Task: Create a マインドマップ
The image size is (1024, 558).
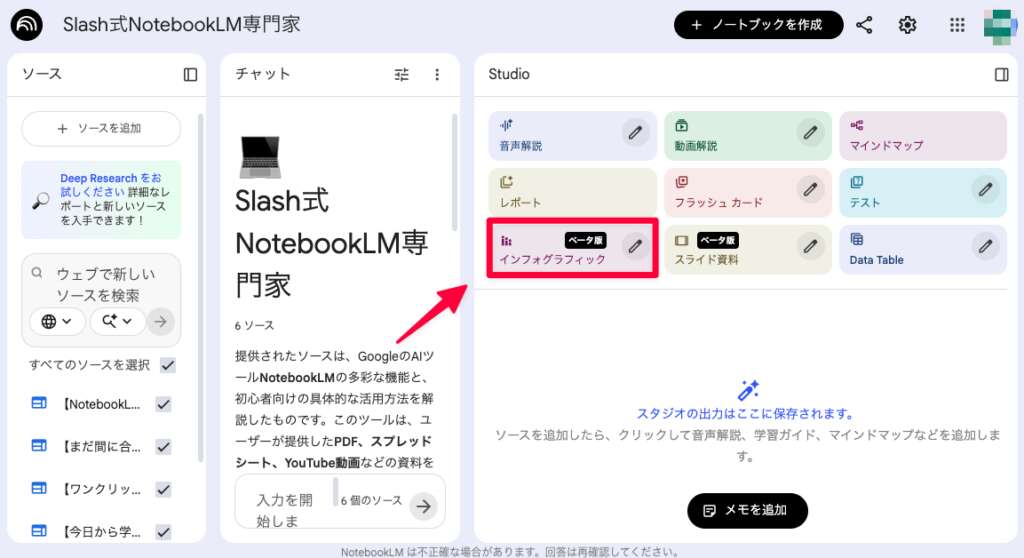Action: (923, 135)
